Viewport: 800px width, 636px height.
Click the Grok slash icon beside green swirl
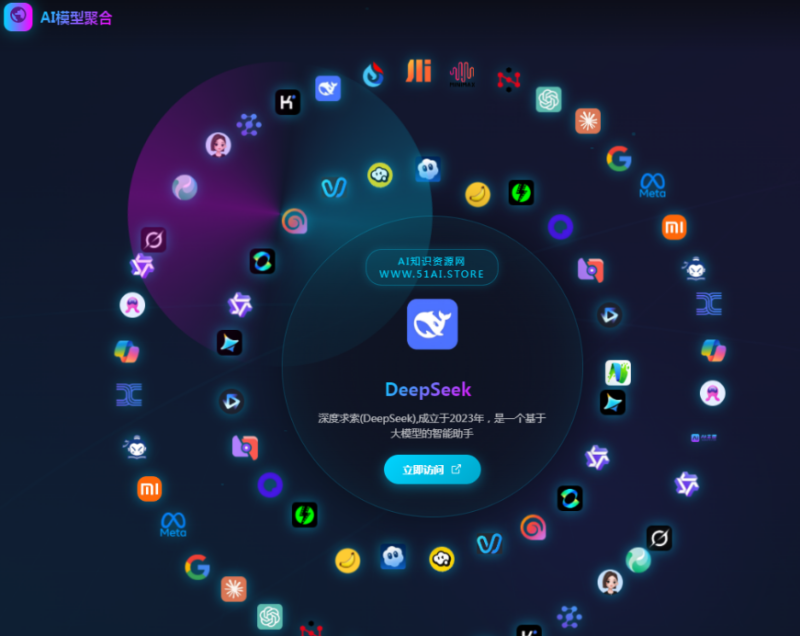(x=659, y=538)
